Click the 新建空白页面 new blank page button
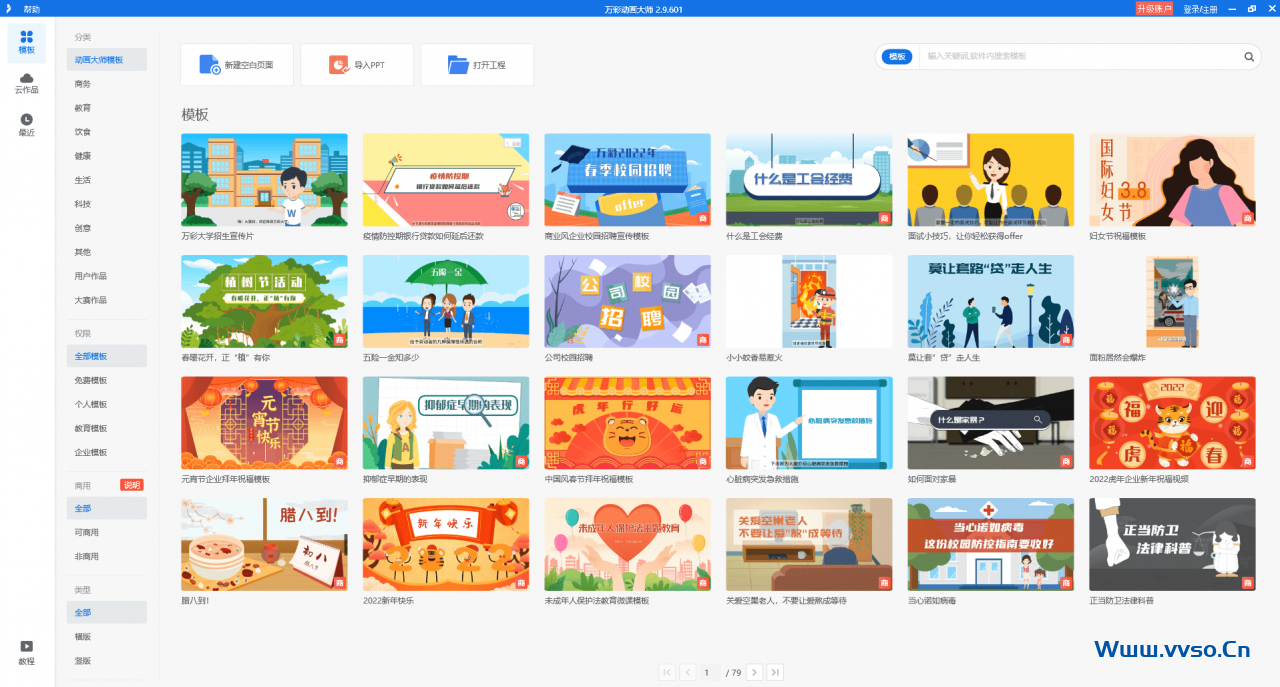This screenshot has height=687, width=1280. pyautogui.click(x=237, y=65)
